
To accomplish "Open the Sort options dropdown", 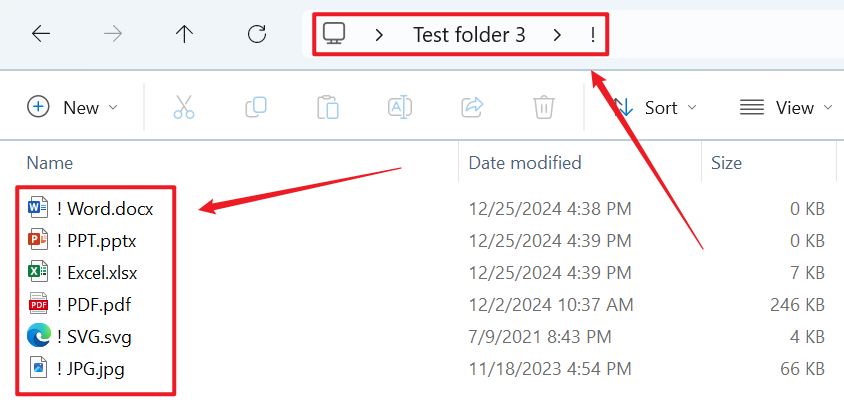I will (x=655, y=107).
